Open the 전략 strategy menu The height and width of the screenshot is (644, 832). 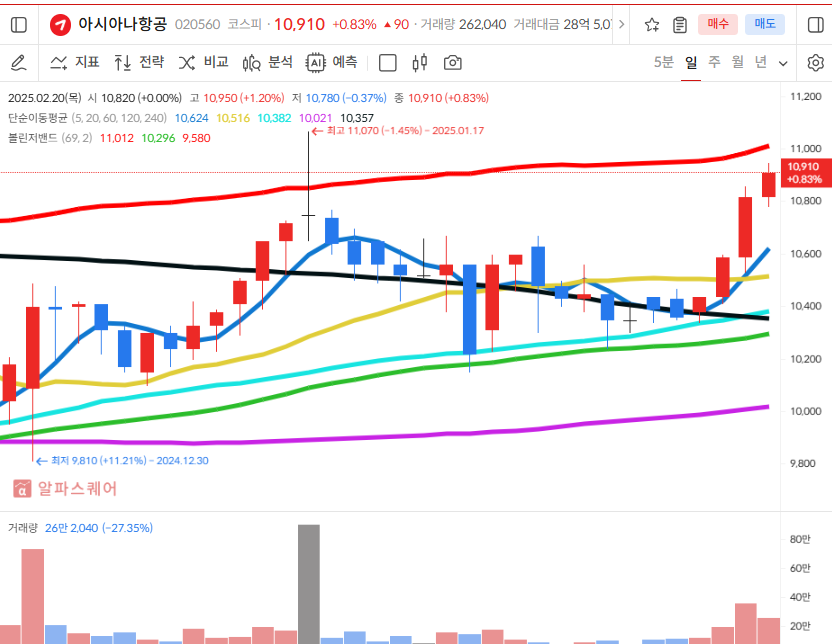140,63
